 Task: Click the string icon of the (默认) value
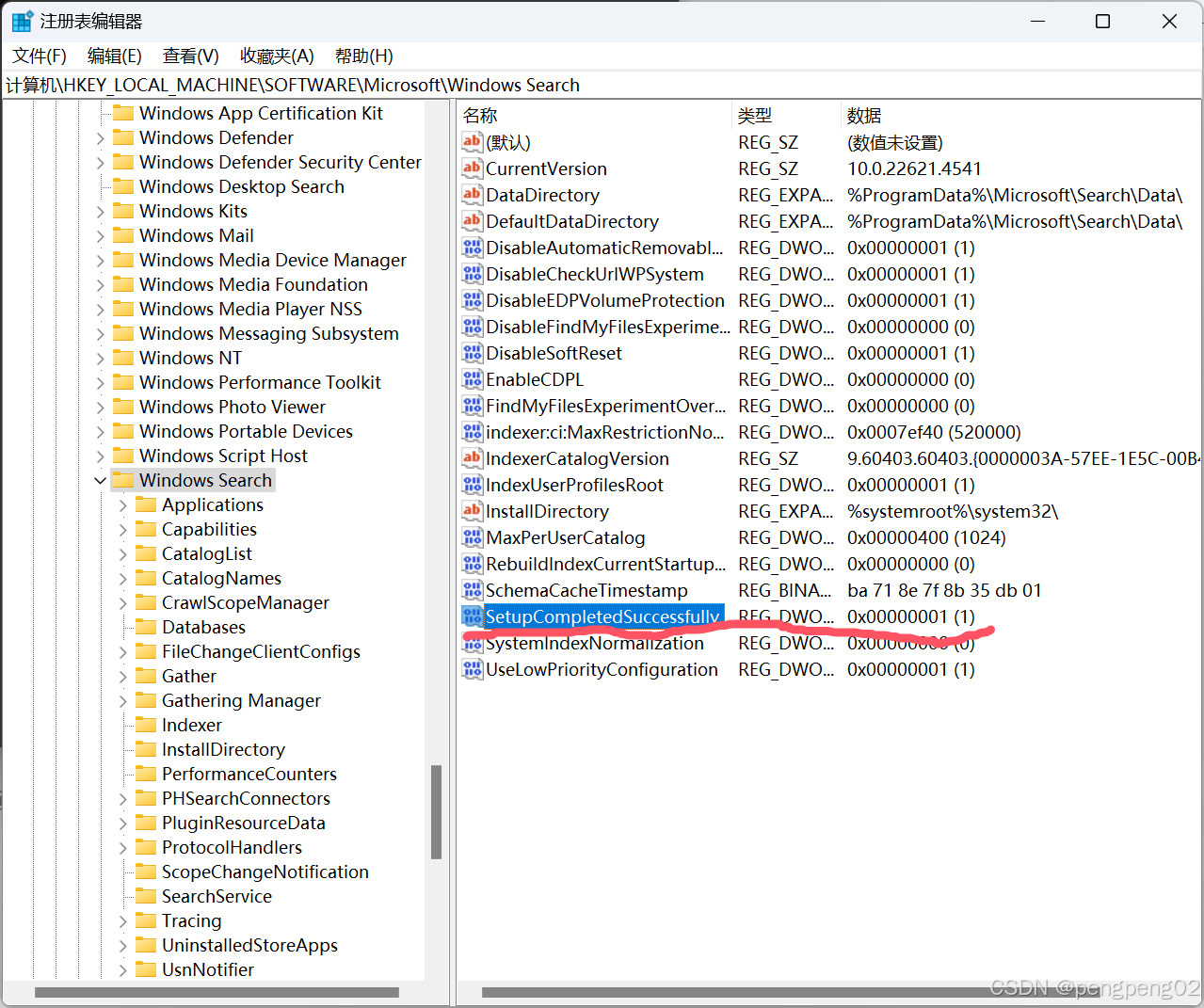coord(472,142)
